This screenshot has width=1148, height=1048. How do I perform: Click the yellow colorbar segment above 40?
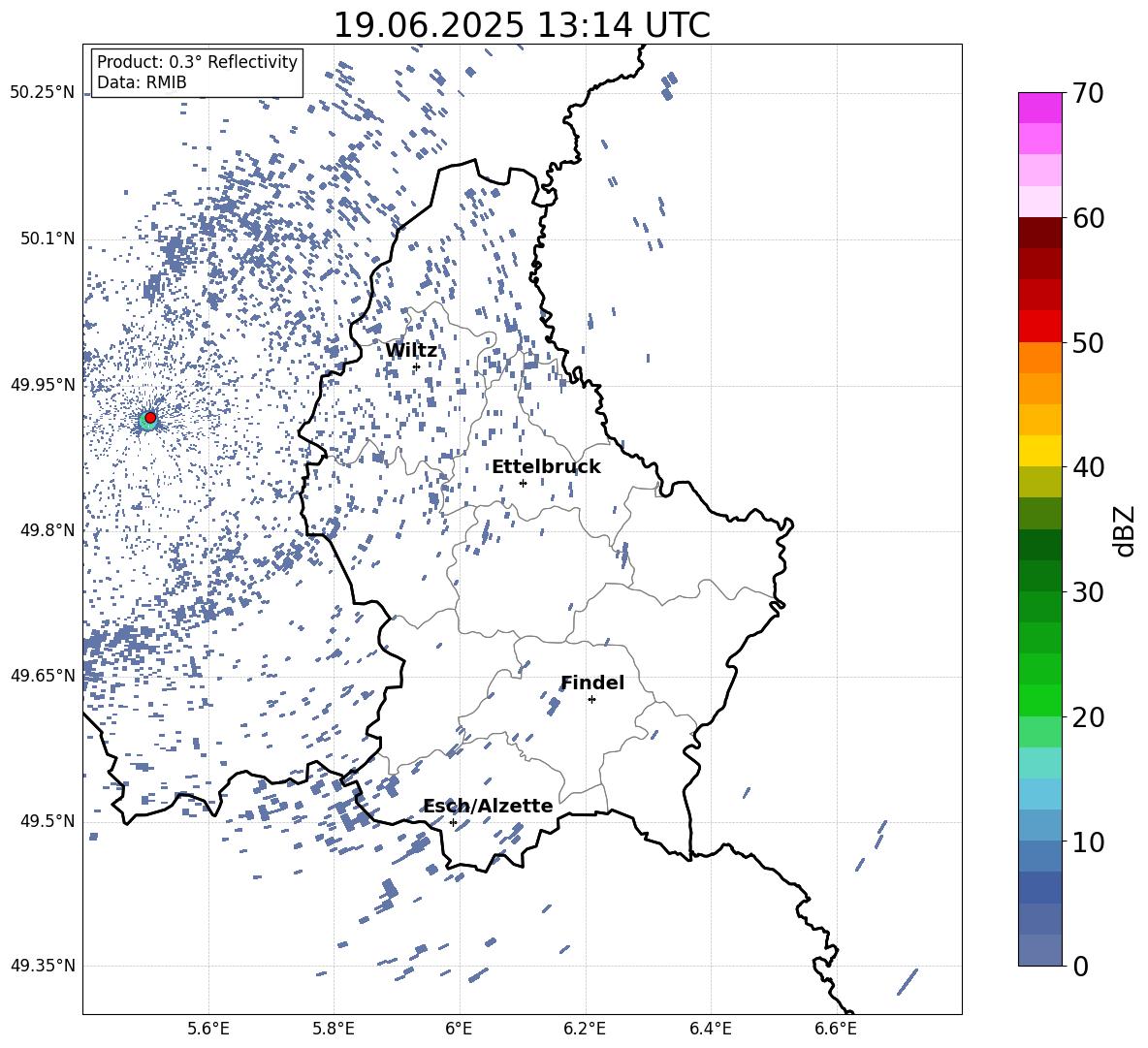[1039, 451]
